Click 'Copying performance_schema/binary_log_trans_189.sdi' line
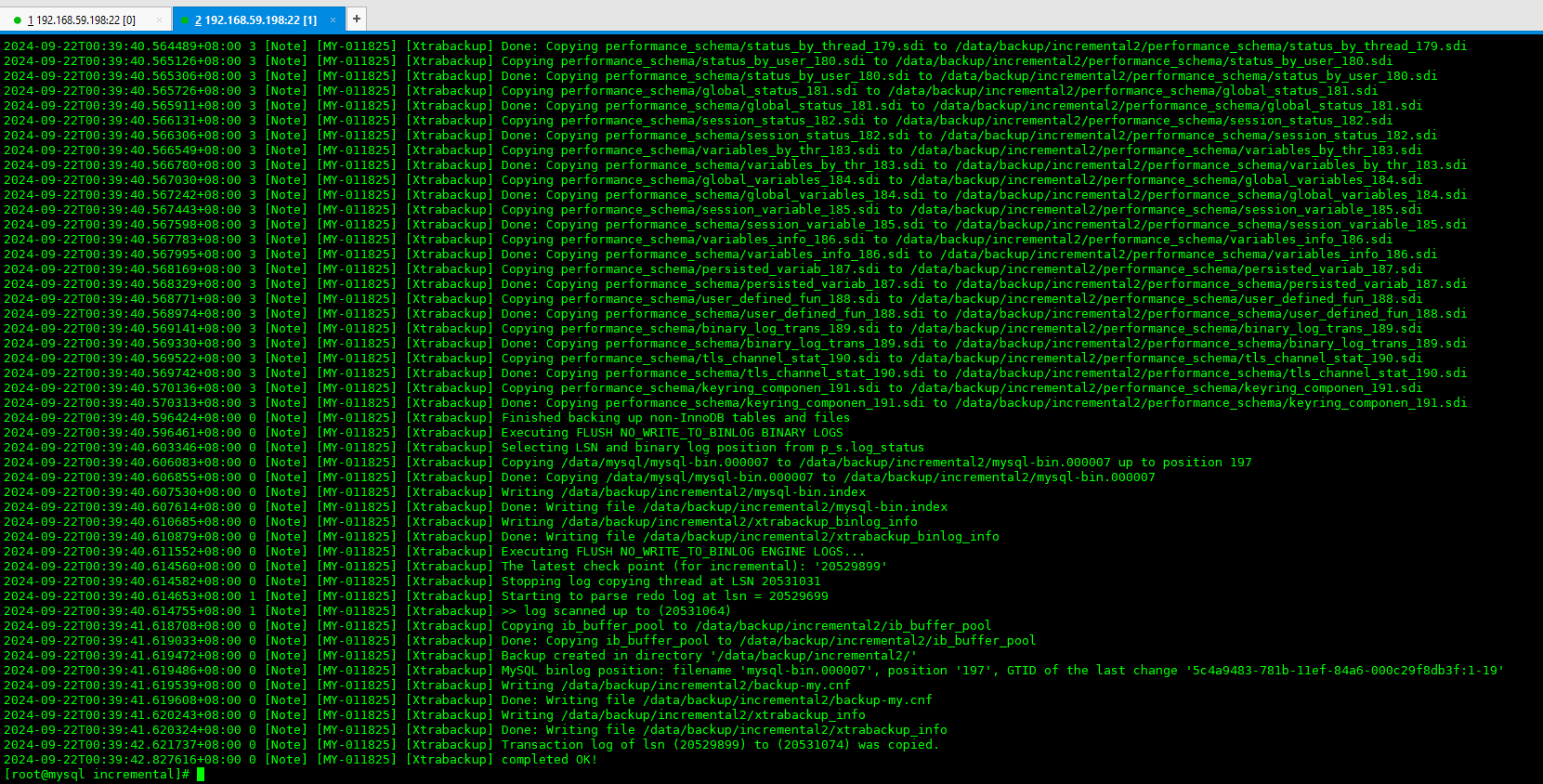Viewport: 1543px width, 784px height. tap(713, 329)
